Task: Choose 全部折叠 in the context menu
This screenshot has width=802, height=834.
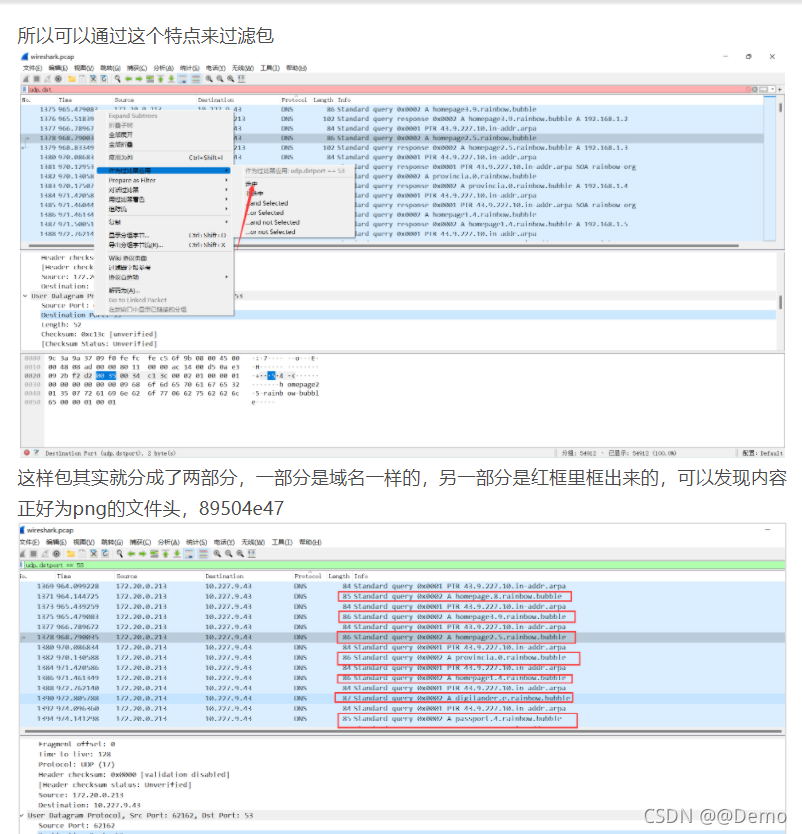Action: (121, 145)
